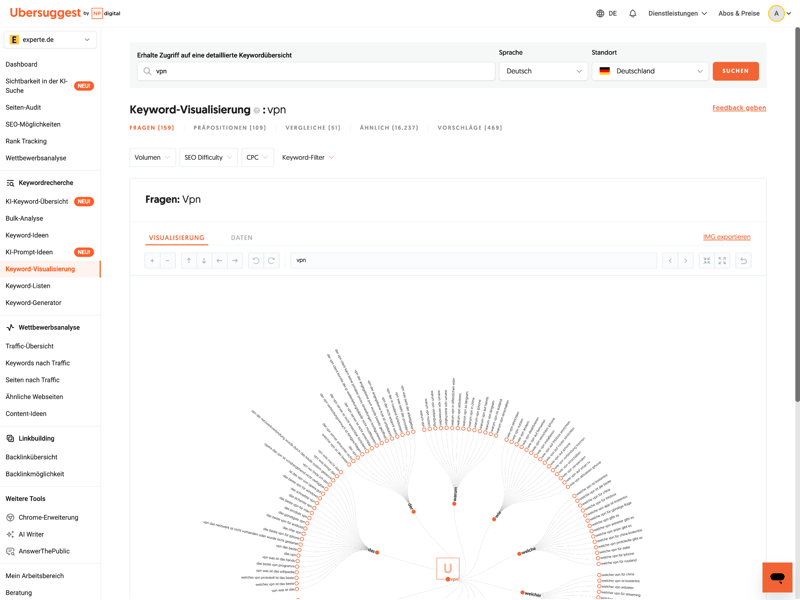Rotate visualization clockwise

click(x=271, y=261)
